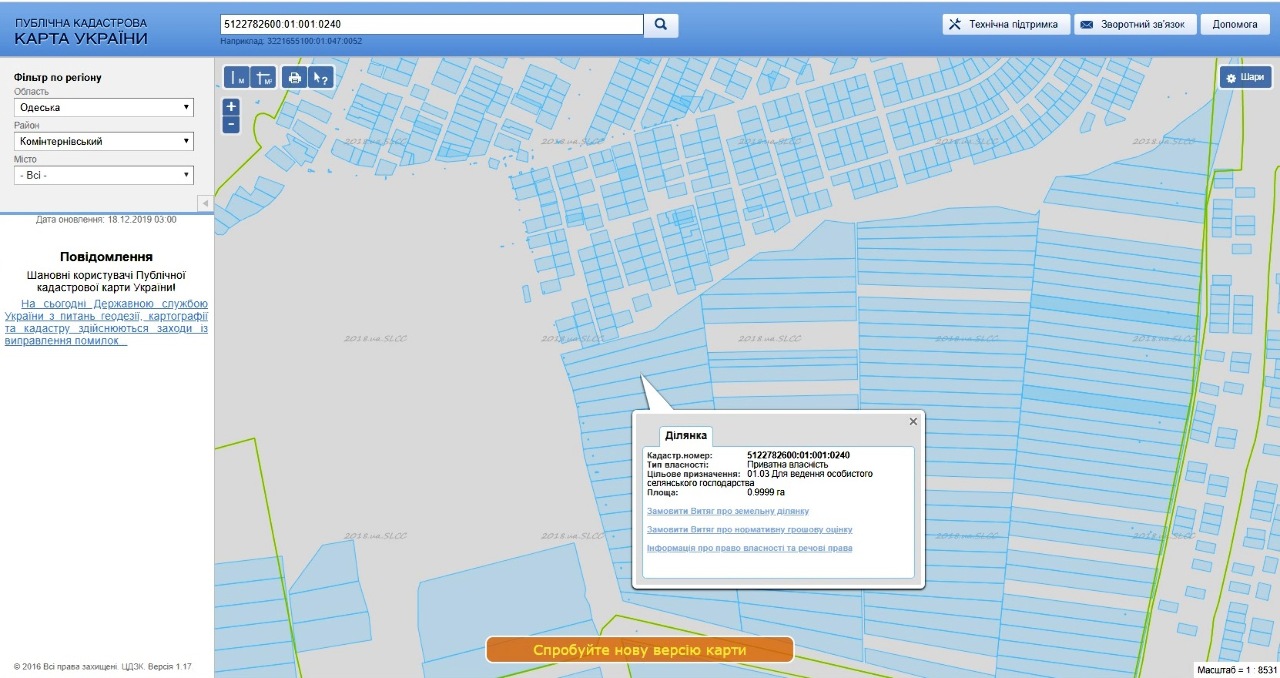Zoom out with the minus button
1280x678 pixels.
[x=231, y=125]
